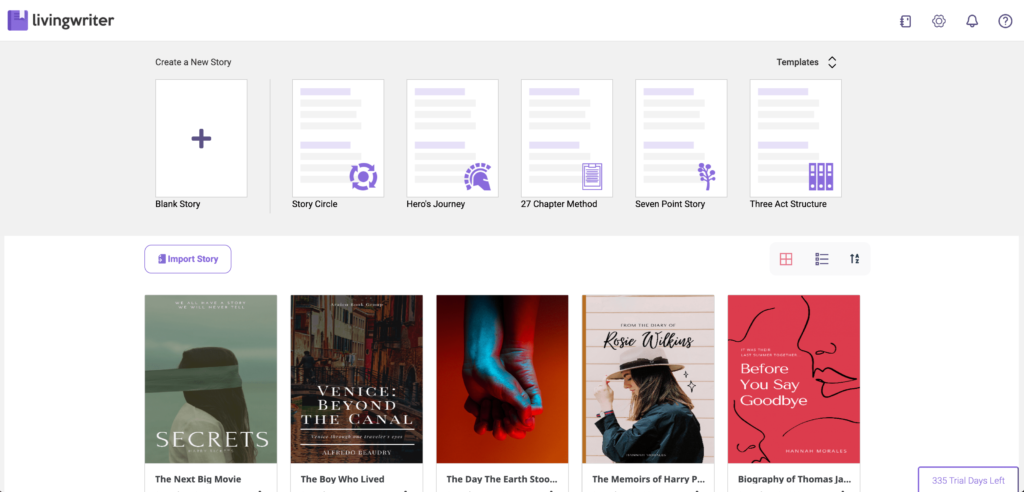
Task: Open the Secrets book cover
Action: (x=211, y=378)
